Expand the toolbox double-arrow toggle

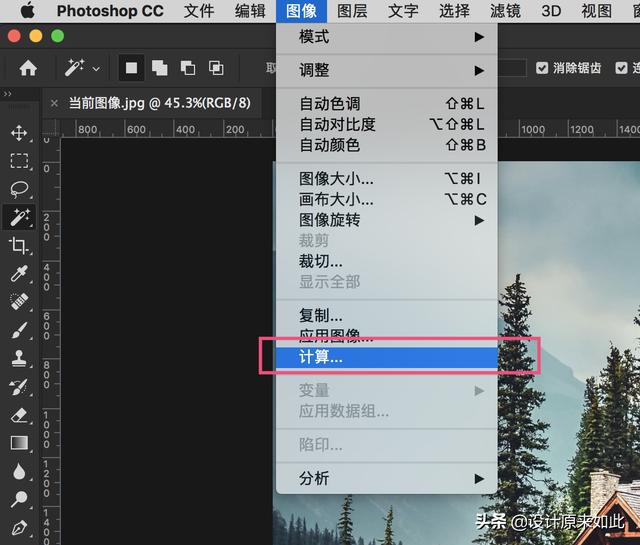7,94
